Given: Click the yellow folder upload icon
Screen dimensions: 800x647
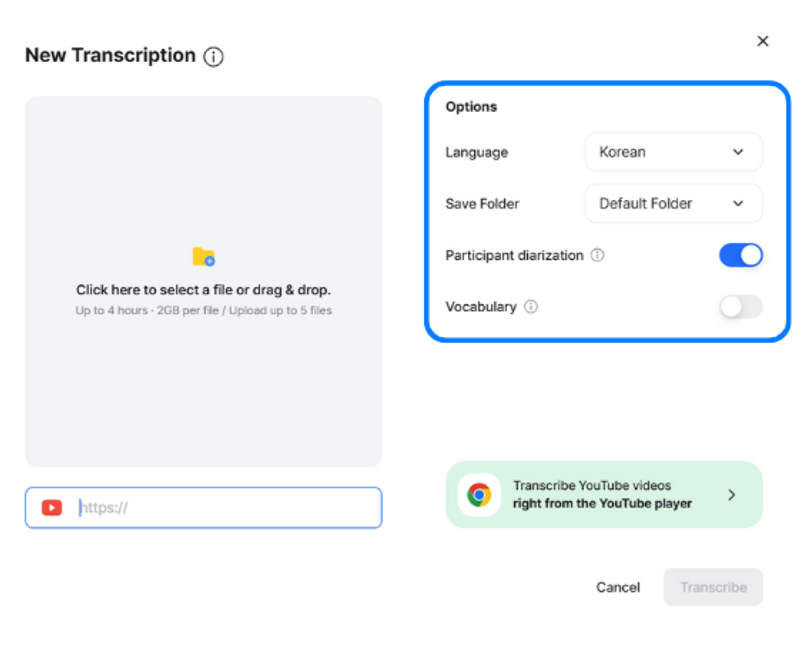Looking at the screenshot, I should click(x=204, y=257).
